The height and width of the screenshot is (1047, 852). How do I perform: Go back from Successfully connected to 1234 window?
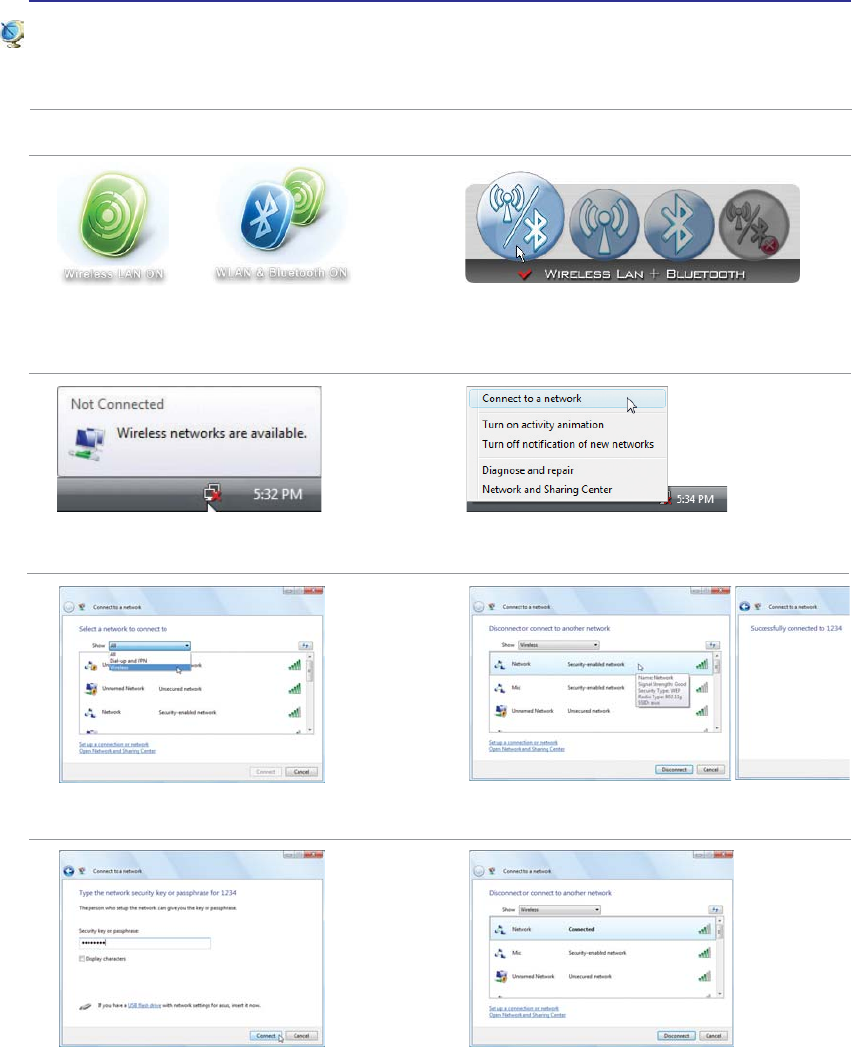tap(744, 606)
